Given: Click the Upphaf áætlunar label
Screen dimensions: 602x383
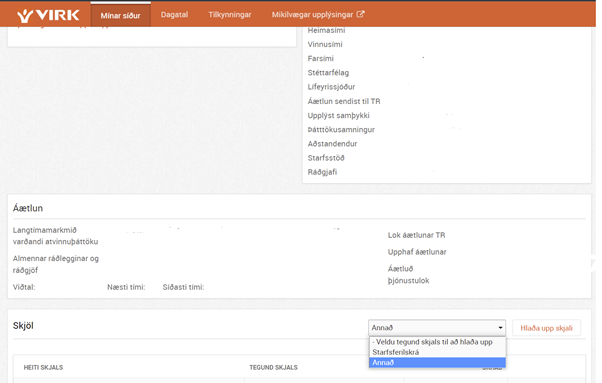Looking at the screenshot, I should click(417, 252).
